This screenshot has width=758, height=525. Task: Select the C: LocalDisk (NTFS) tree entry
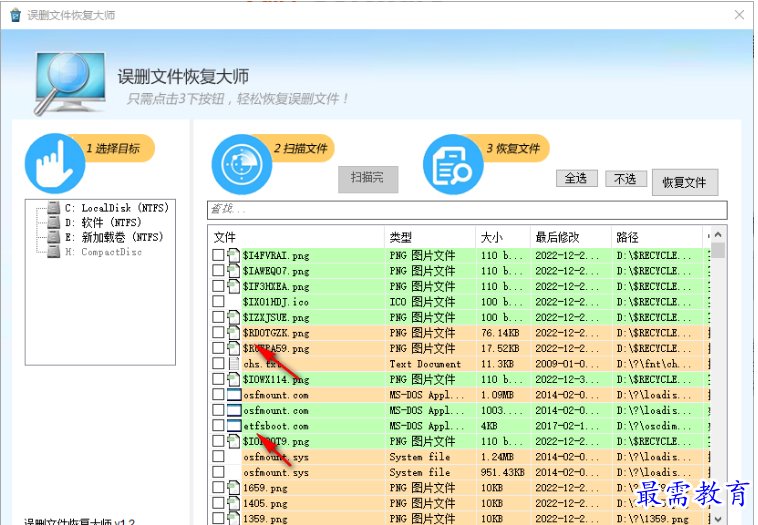(x=117, y=208)
